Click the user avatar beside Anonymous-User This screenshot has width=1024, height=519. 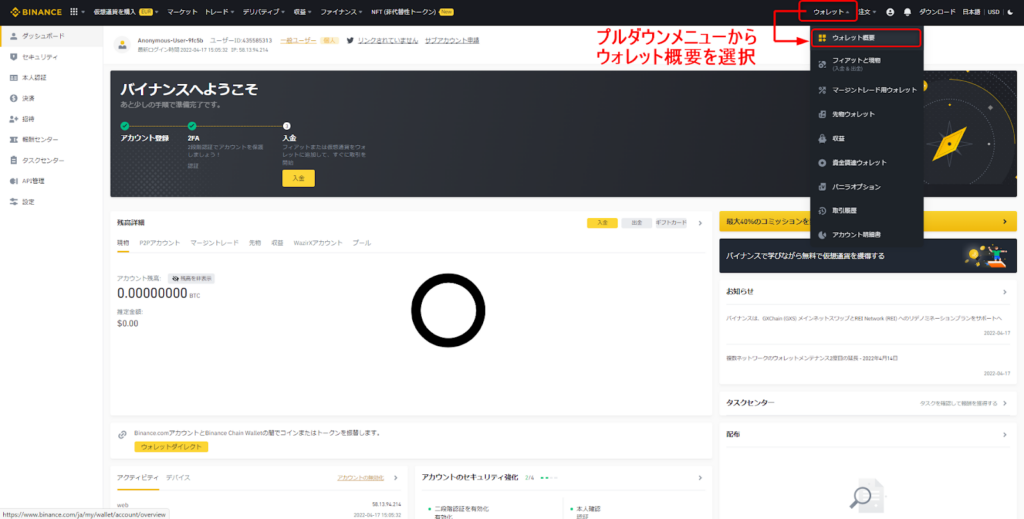[x=122, y=44]
